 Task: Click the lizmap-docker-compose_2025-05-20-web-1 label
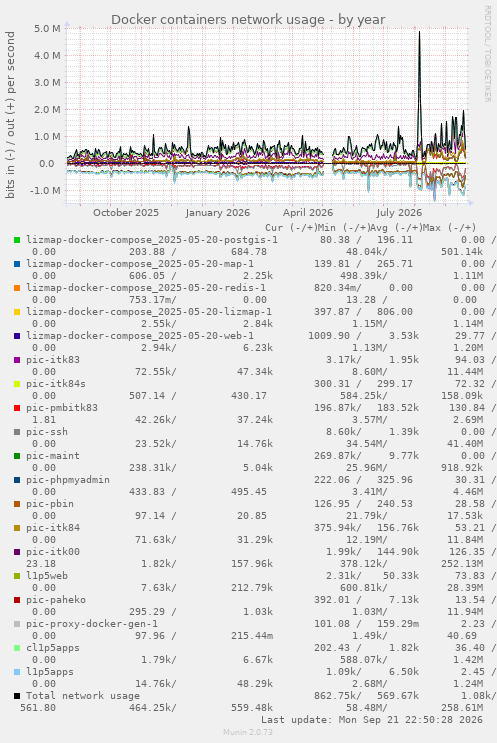140,336
